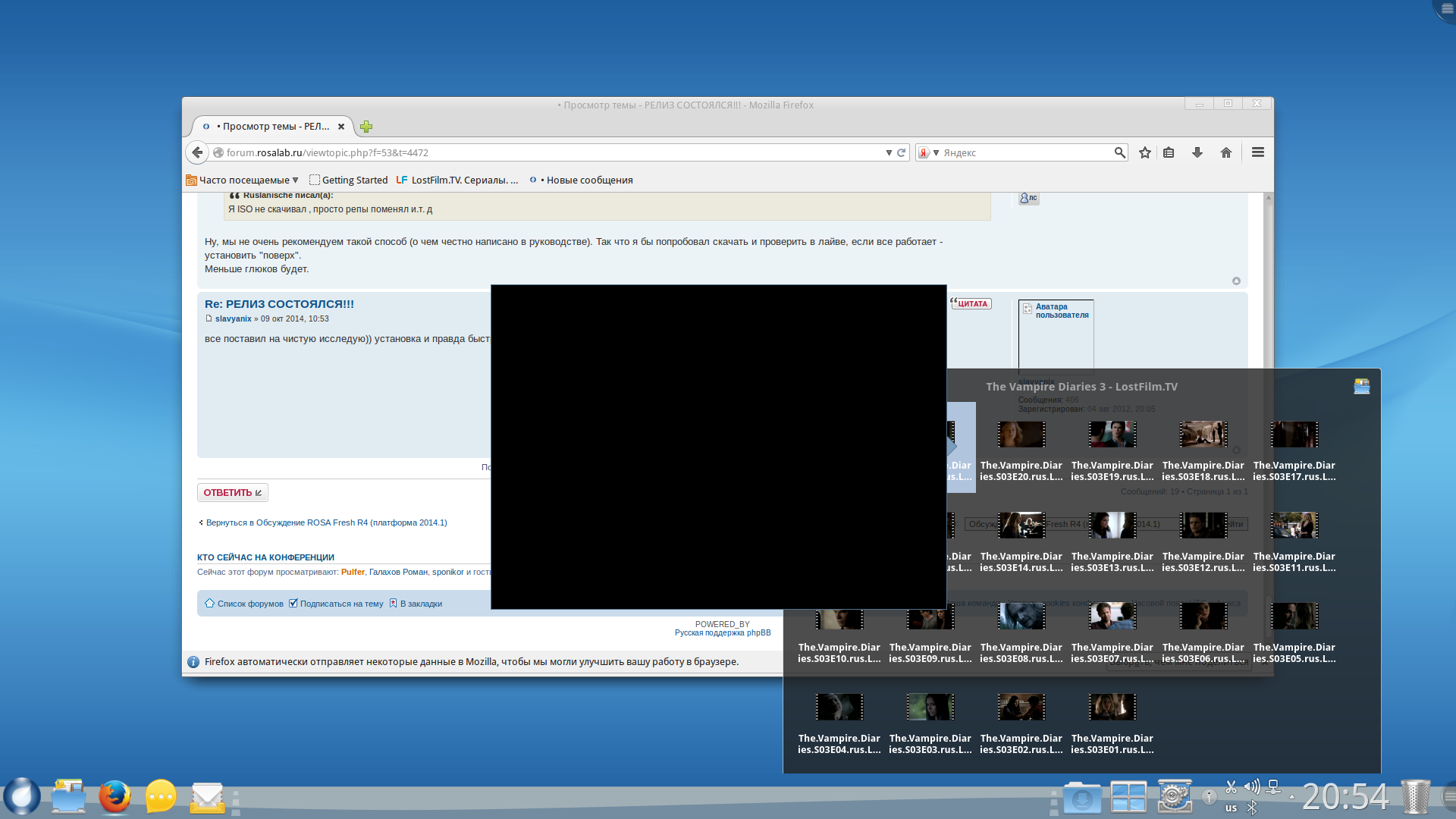Go to Firefox home page icon
The image size is (1456, 819).
[1226, 152]
